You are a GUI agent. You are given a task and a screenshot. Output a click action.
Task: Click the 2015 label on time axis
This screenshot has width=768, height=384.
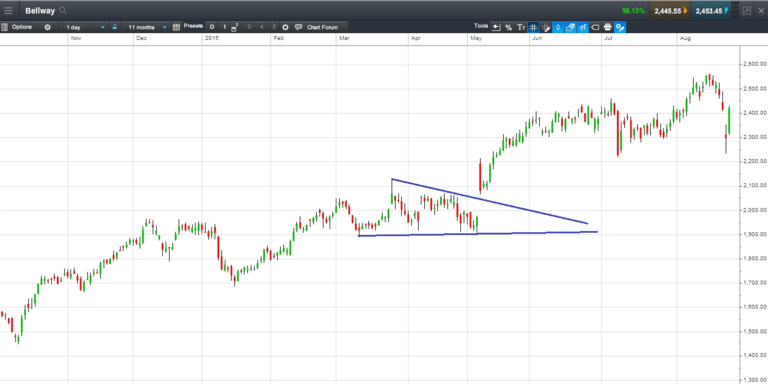(x=212, y=38)
